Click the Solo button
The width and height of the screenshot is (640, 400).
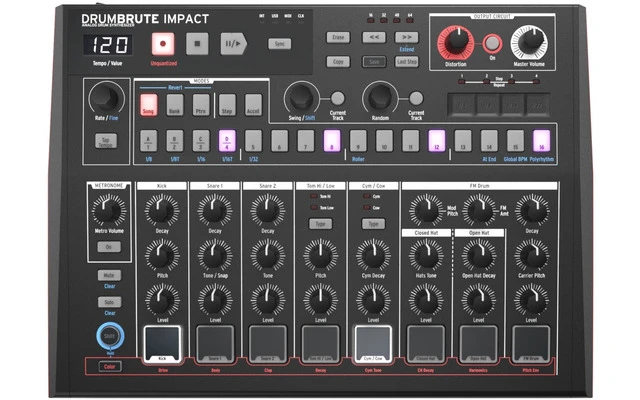pyautogui.click(x=109, y=302)
